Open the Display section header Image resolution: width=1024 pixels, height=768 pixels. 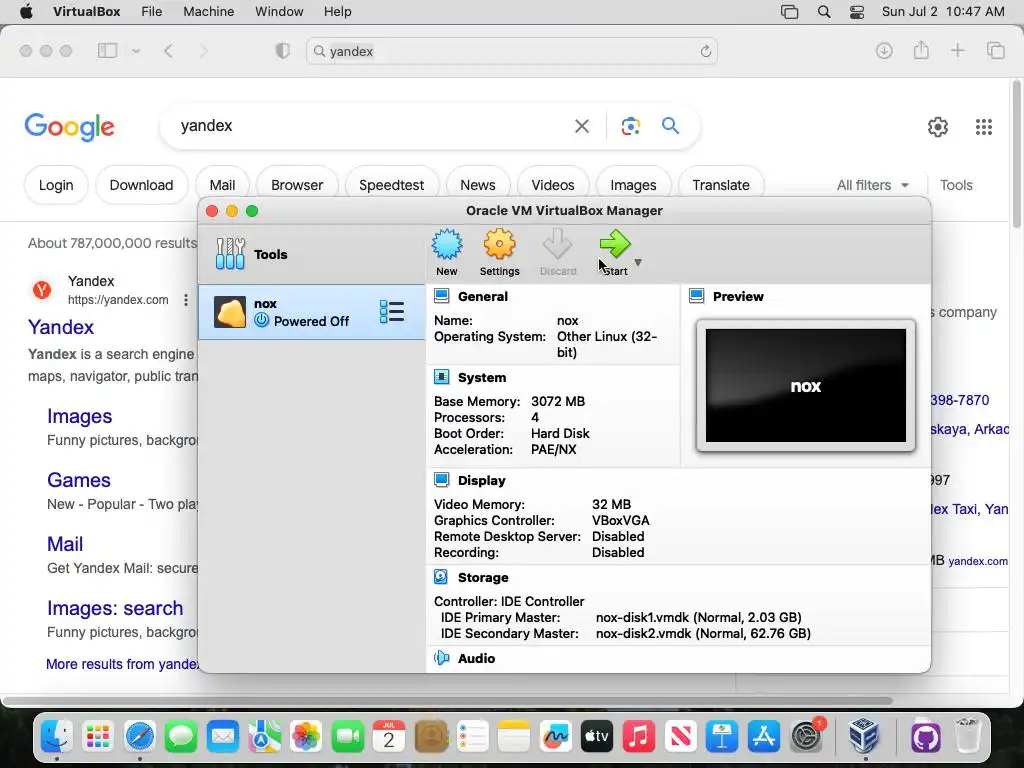[481, 481]
